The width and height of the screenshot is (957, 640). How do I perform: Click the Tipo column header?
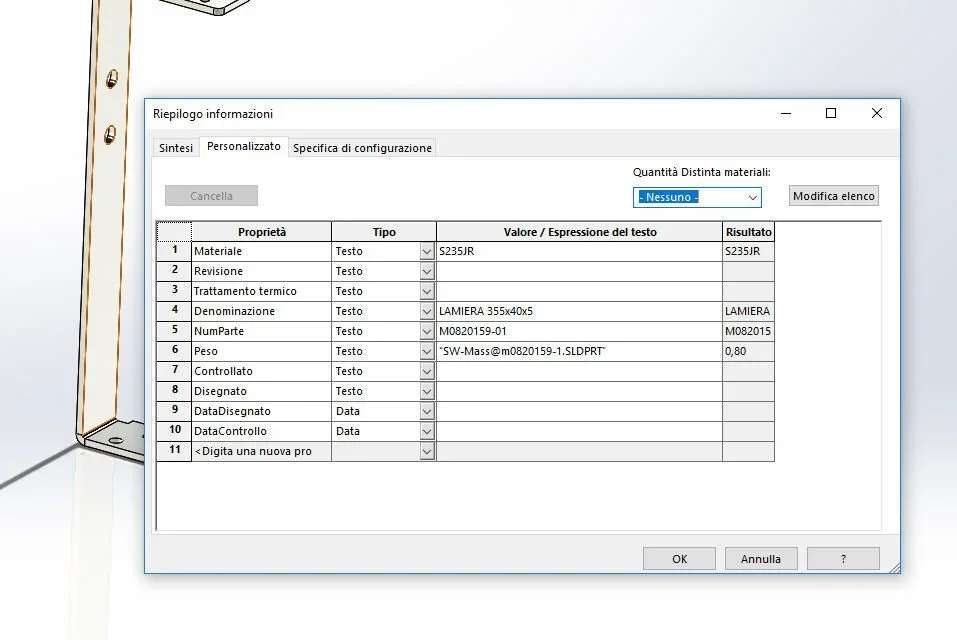384,232
